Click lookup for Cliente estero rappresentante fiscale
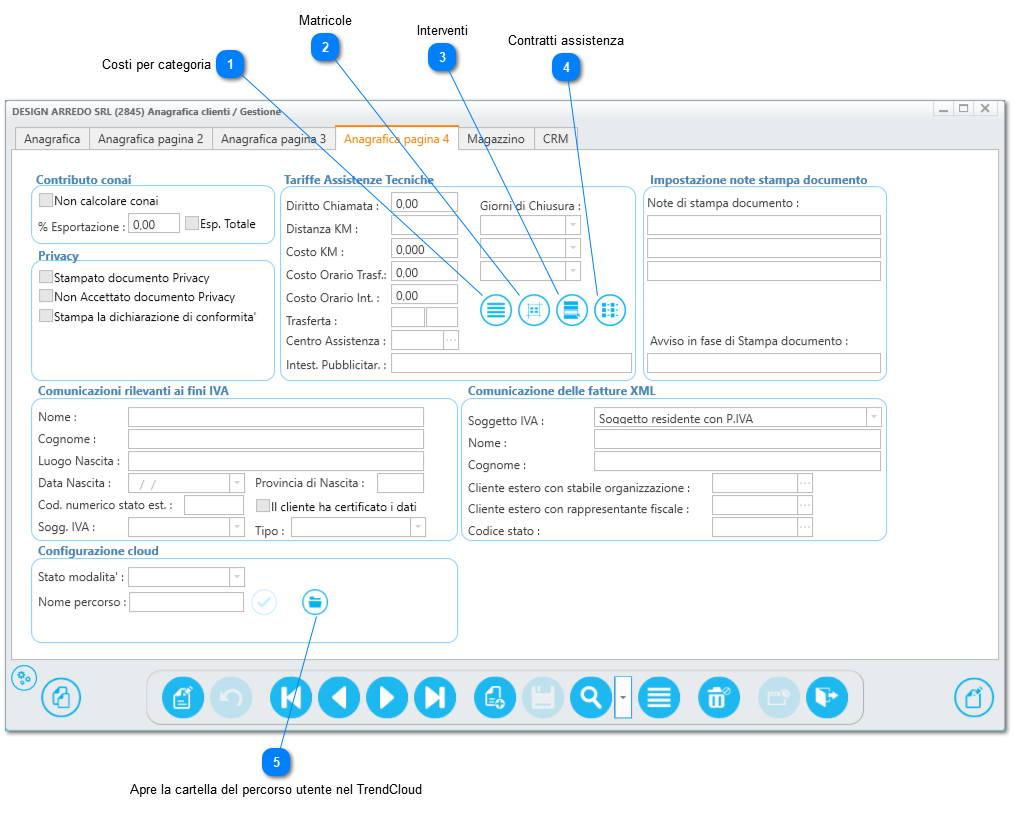 click(804, 505)
